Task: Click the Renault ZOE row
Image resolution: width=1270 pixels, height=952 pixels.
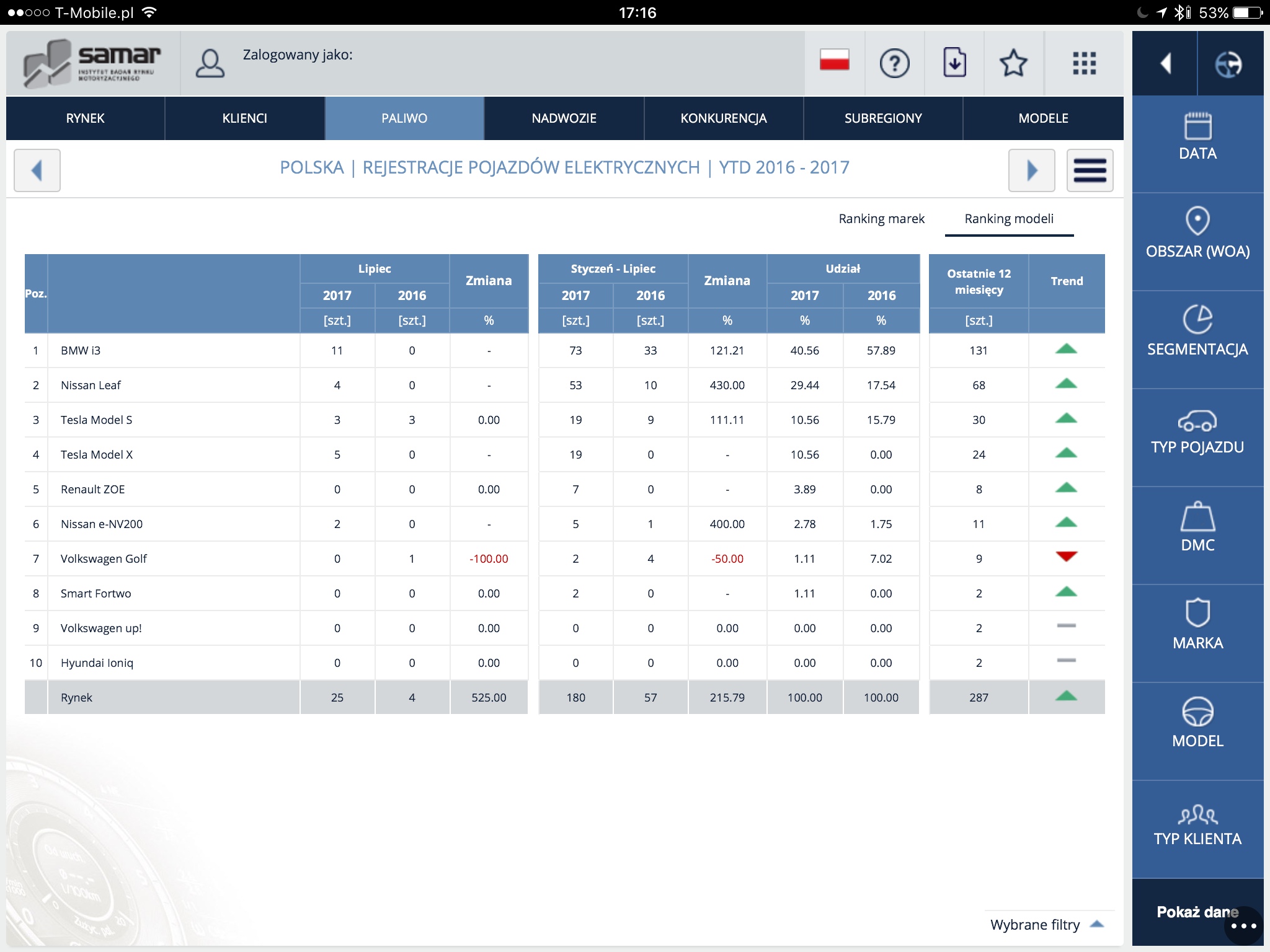Action: (564, 489)
